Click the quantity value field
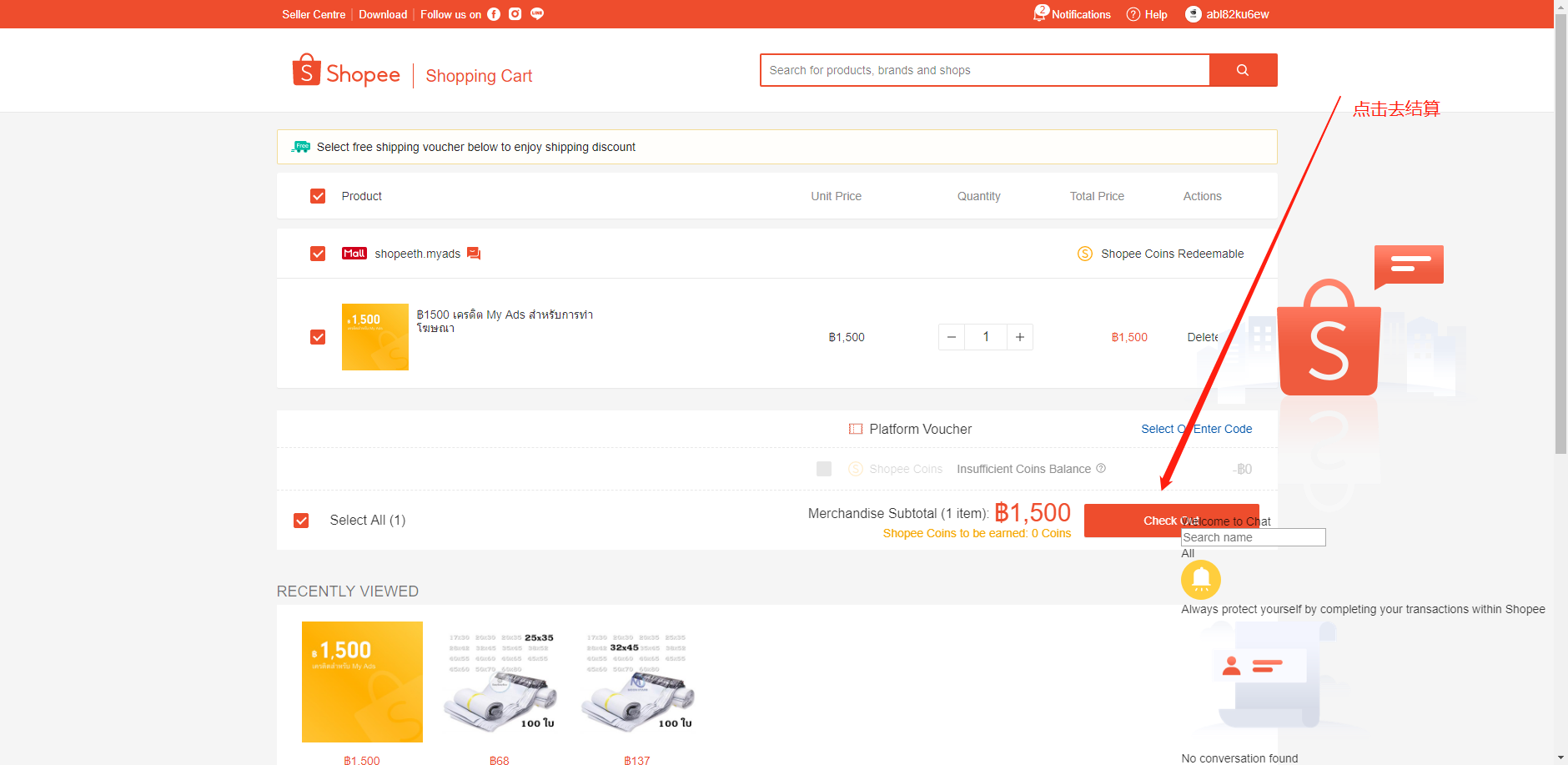This screenshot has height=765, width=1568. [986, 337]
